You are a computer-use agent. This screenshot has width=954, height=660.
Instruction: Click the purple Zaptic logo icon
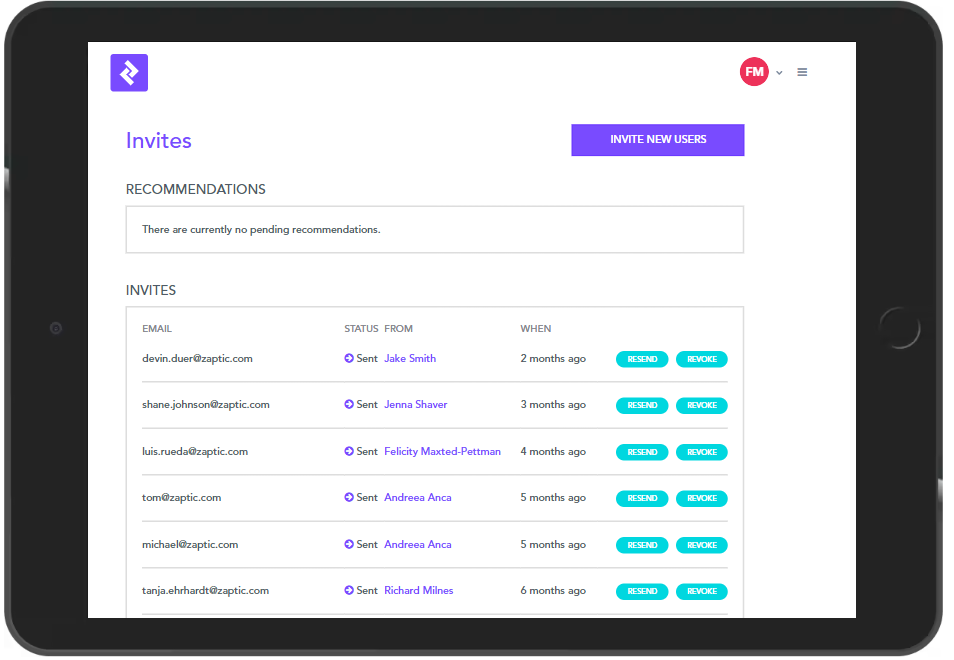[129, 73]
